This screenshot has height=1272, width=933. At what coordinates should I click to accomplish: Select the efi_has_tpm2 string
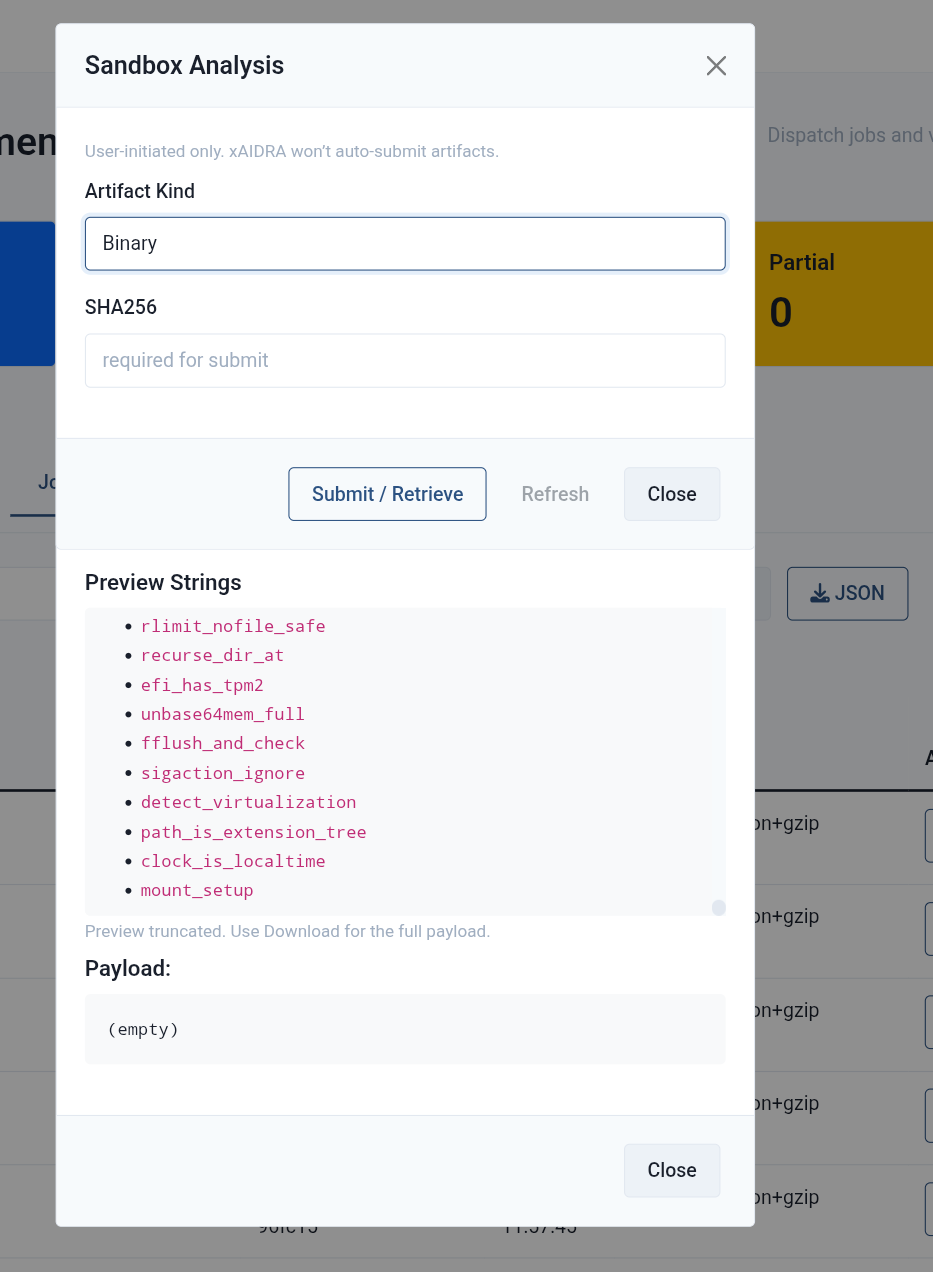(x=202, y=685)
